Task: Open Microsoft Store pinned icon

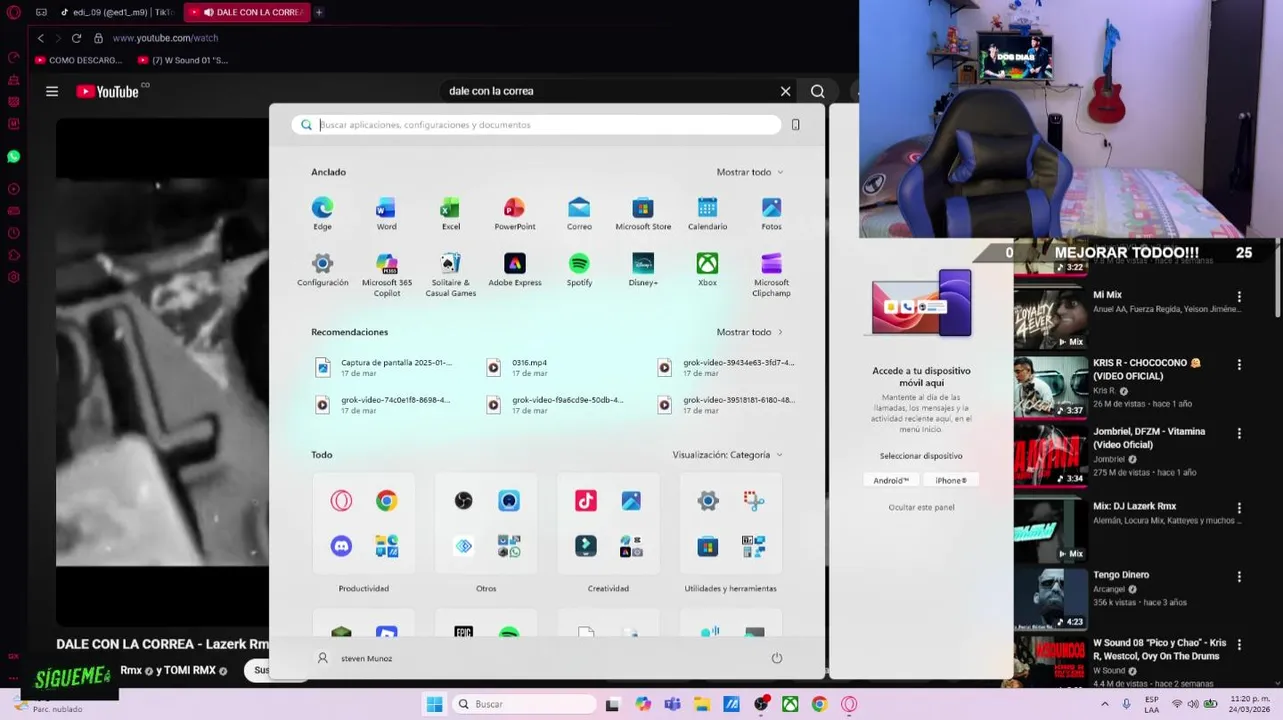Action: click(x=643, y=213)
